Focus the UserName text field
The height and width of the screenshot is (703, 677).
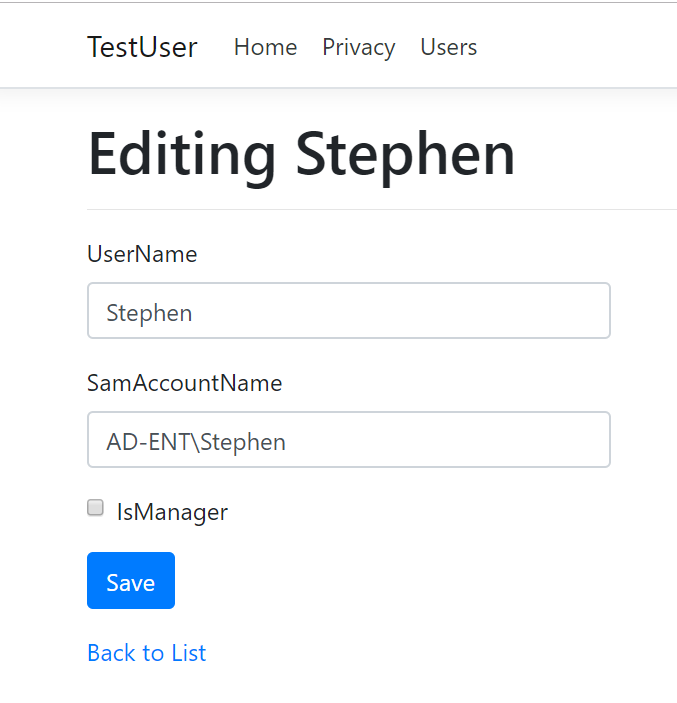click(x=349, y=310)
